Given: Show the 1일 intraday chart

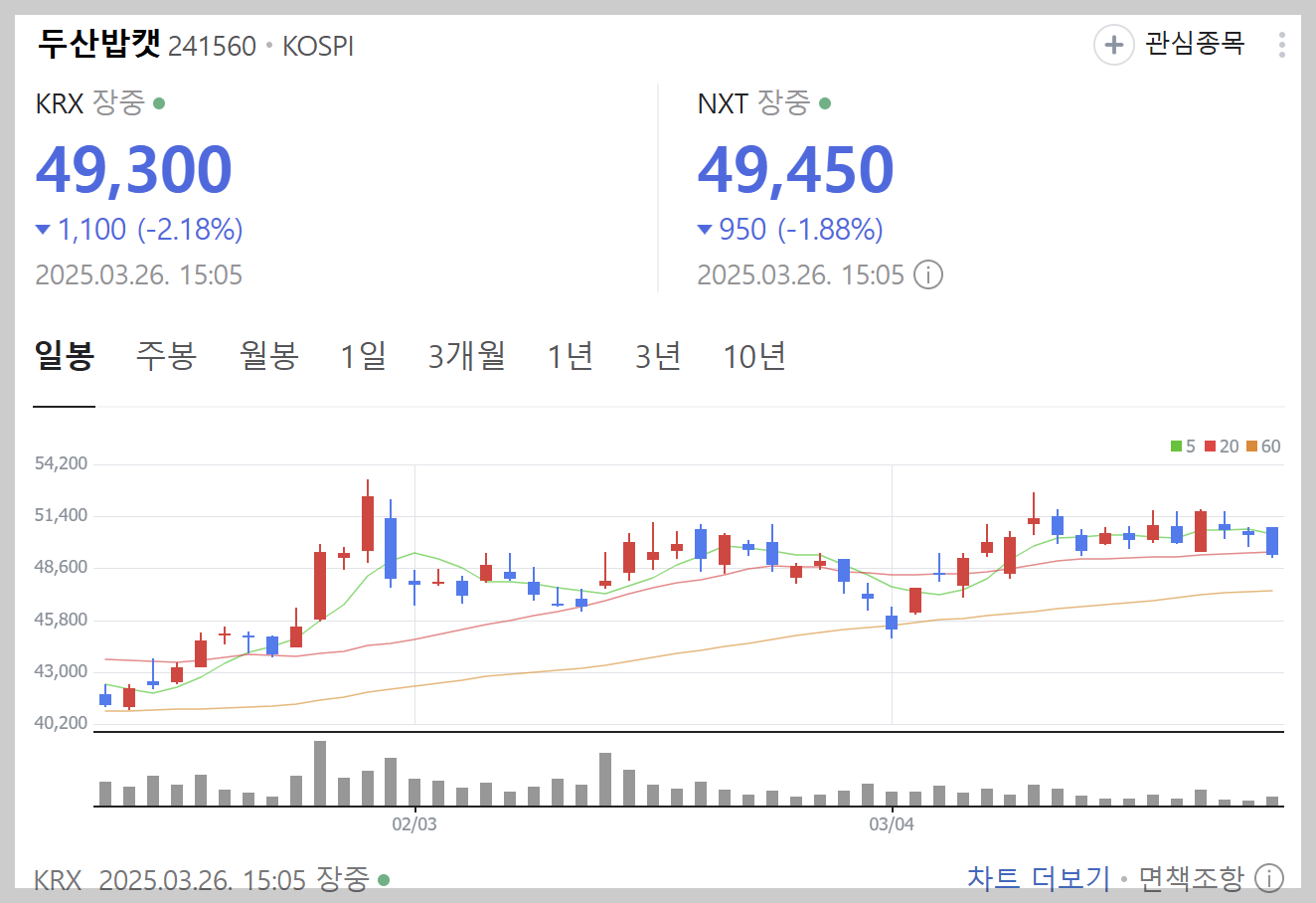Looking at the screenshot, I should (363, 355).
